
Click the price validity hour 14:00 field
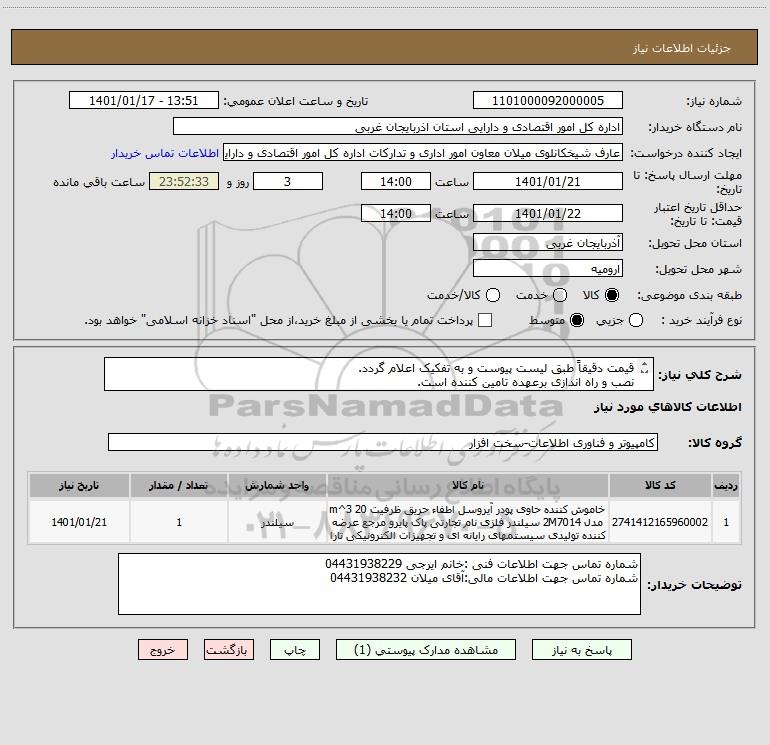coord(396,213)
